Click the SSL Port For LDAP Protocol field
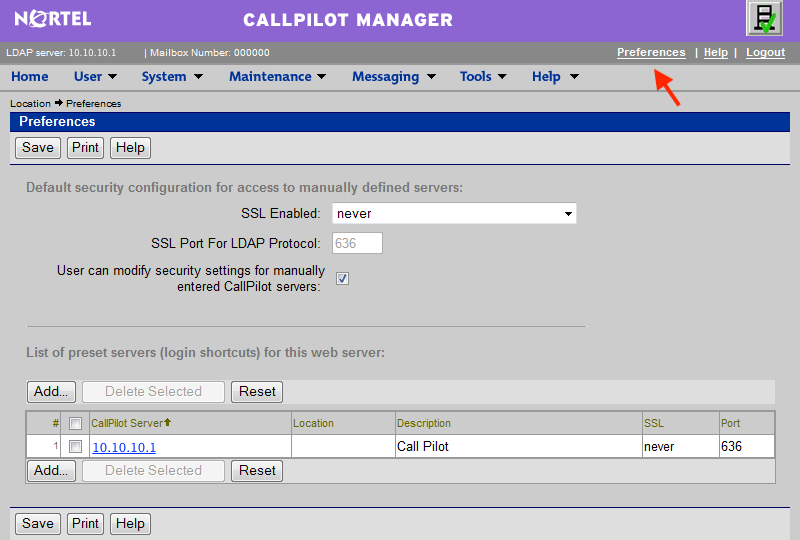 [357, 243]
